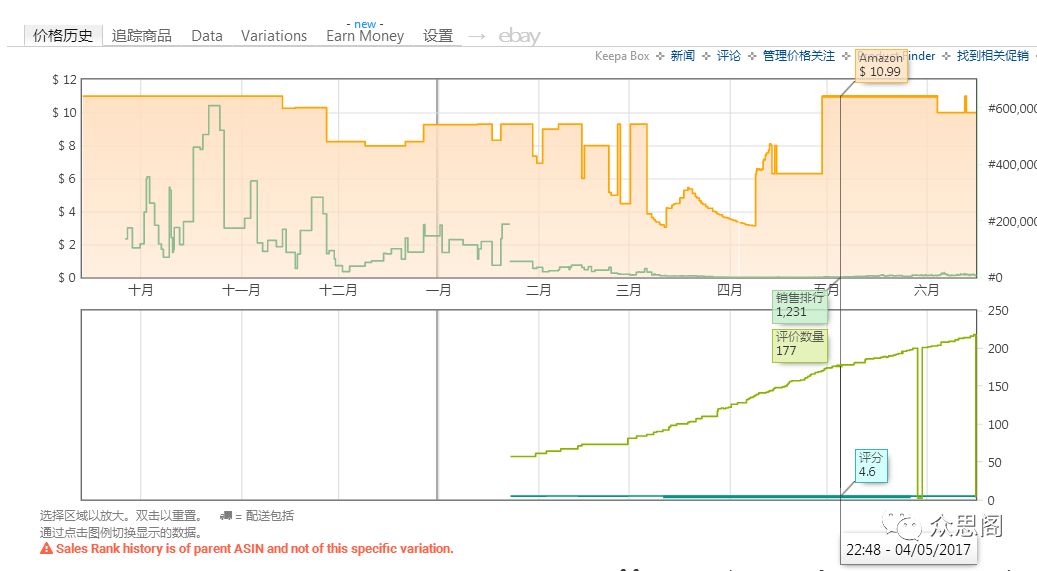
Task: Open the 新闻 link
Action: [683, 56]
